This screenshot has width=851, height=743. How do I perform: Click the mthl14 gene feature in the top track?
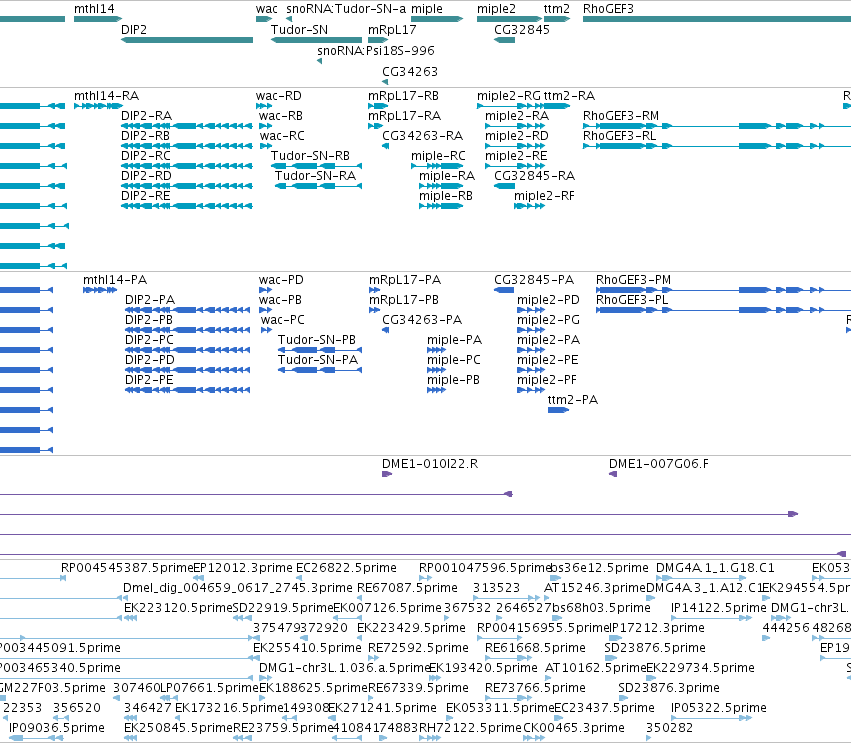[x=98, y=19]
